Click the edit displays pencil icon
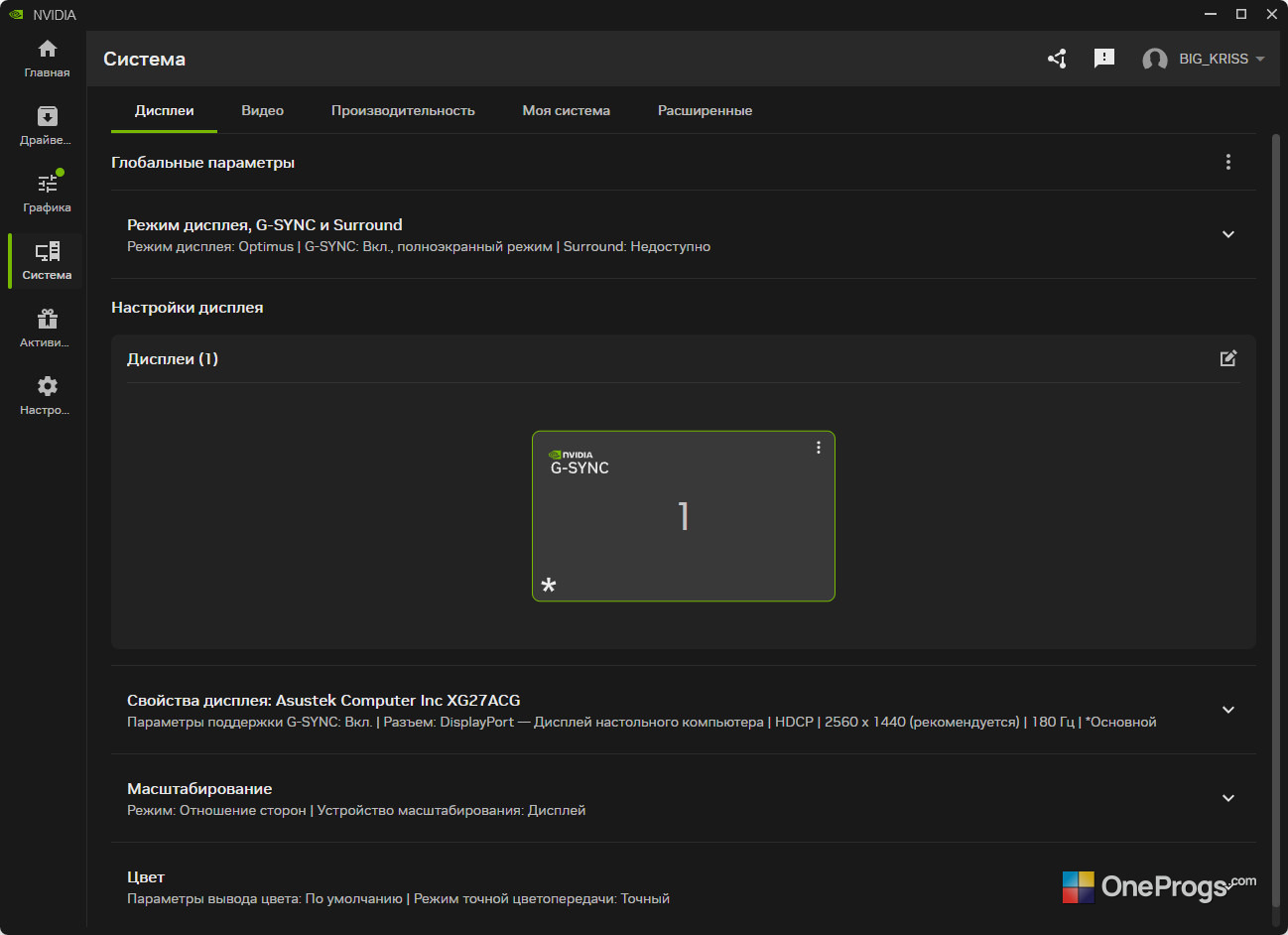The image size is (1288, 935). (1228, 358)
